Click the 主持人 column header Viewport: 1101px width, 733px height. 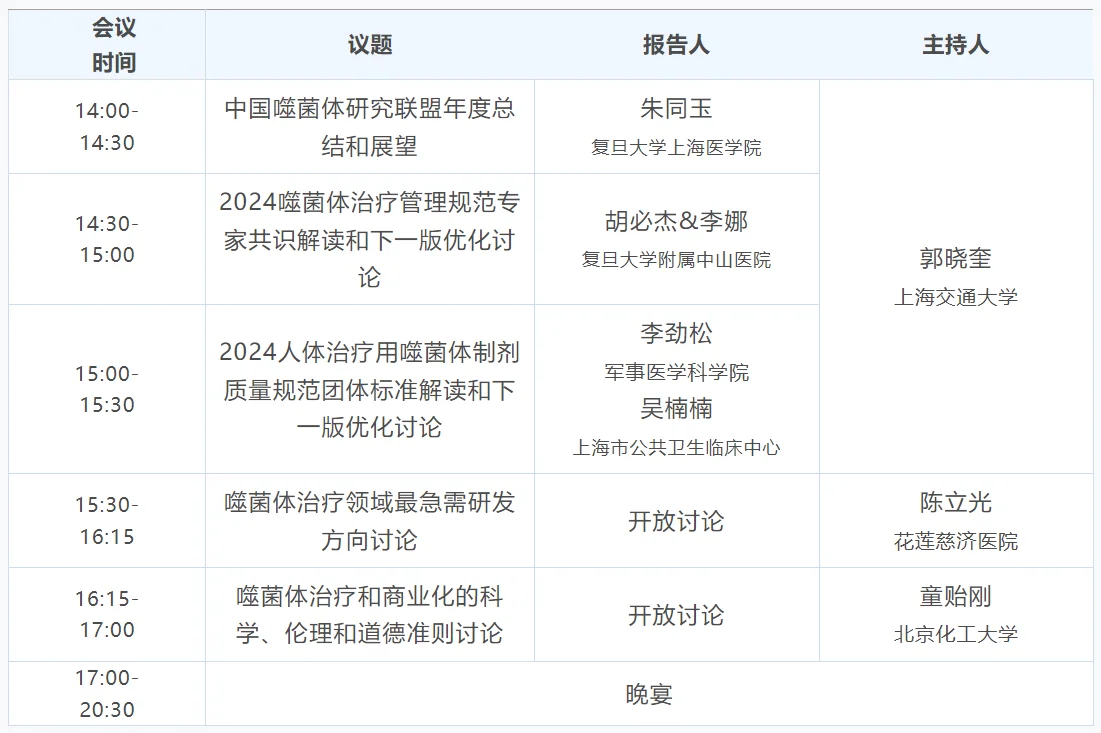pyautogui.click(x=956, y=45)
